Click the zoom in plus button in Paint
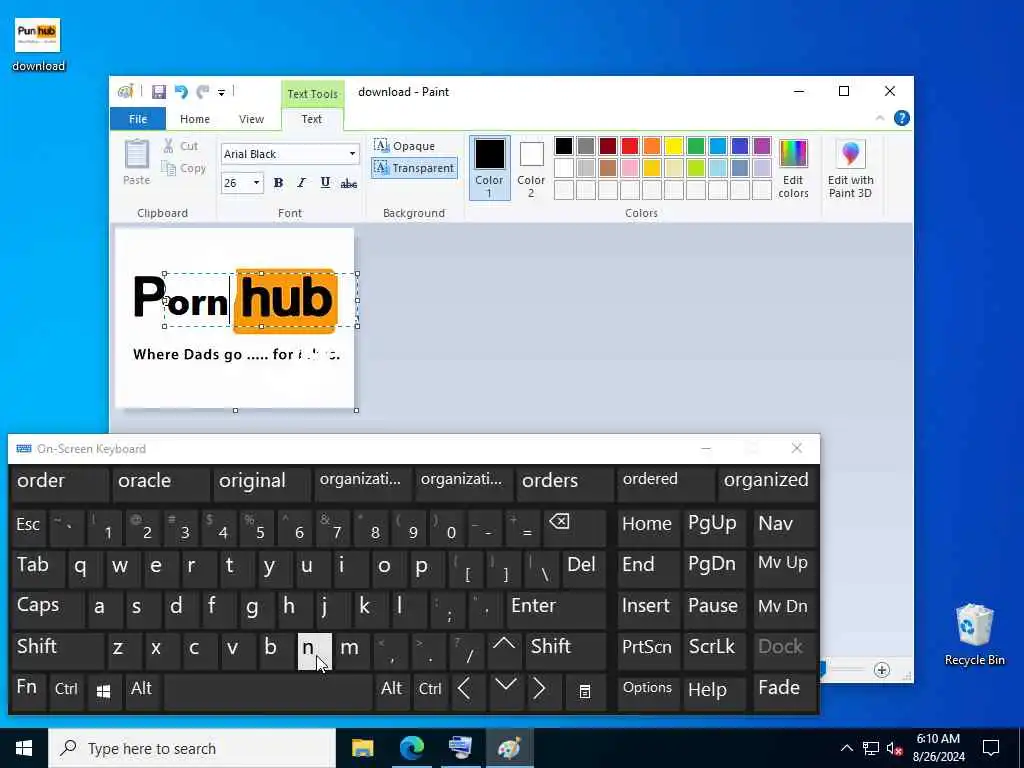This screenshot has width=1024, height=768. [x=882, y=670]
